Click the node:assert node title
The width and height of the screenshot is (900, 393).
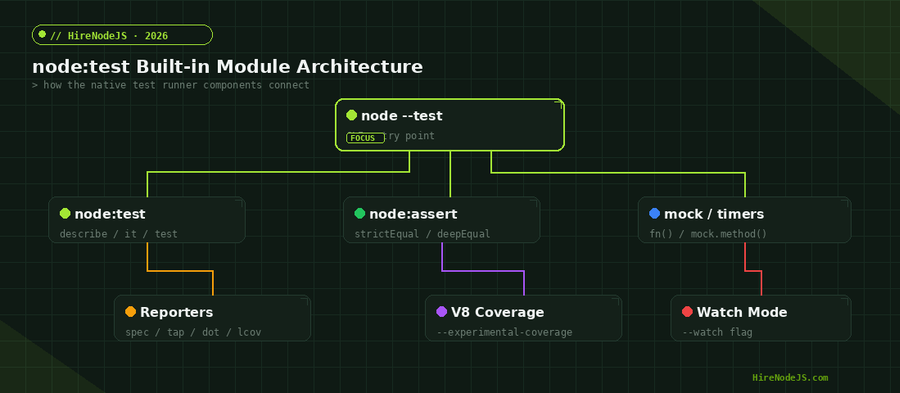point(413,214)
